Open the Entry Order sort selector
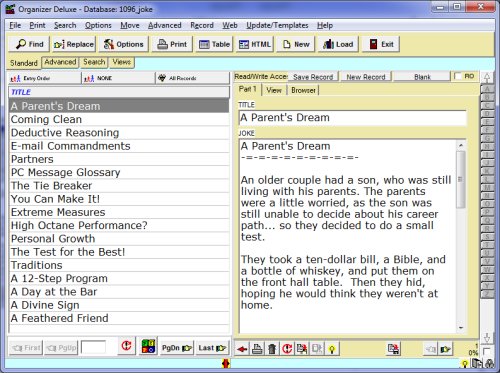Viewport: 500px width, 373px height. (x=44, y=78)
